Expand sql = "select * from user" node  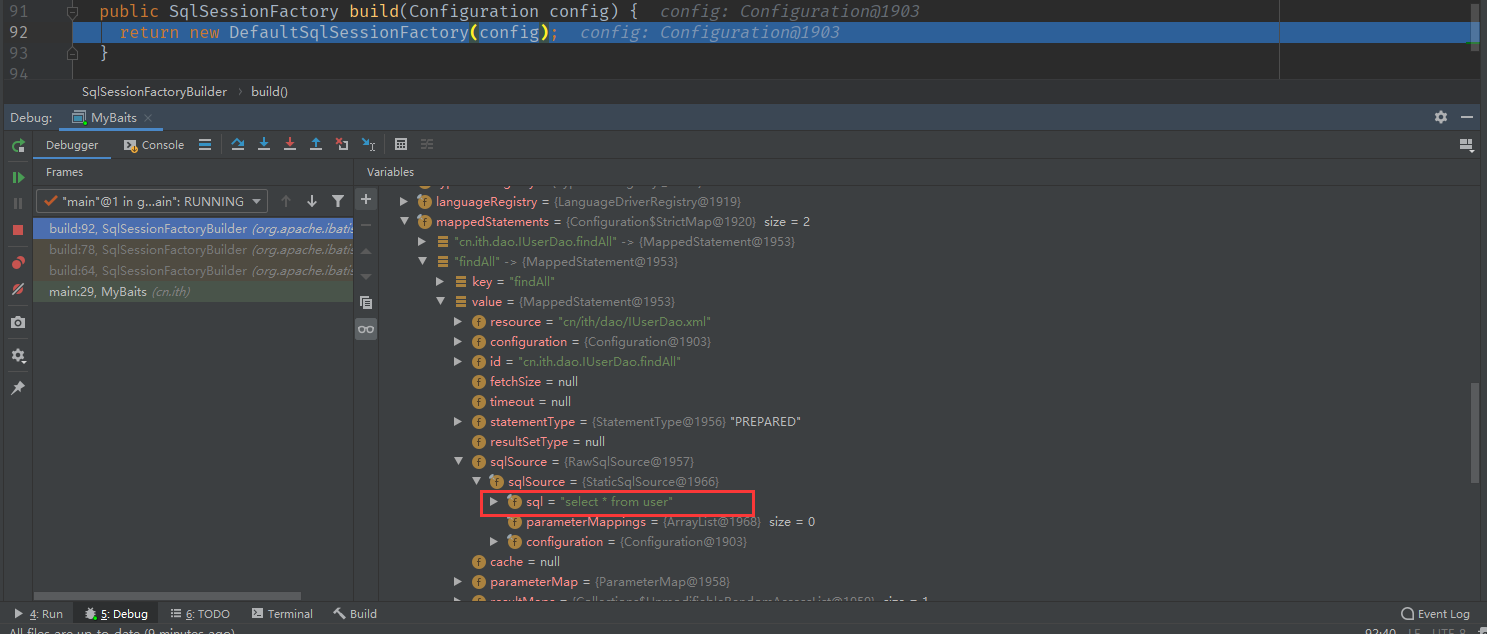click(x=494, y=502)
